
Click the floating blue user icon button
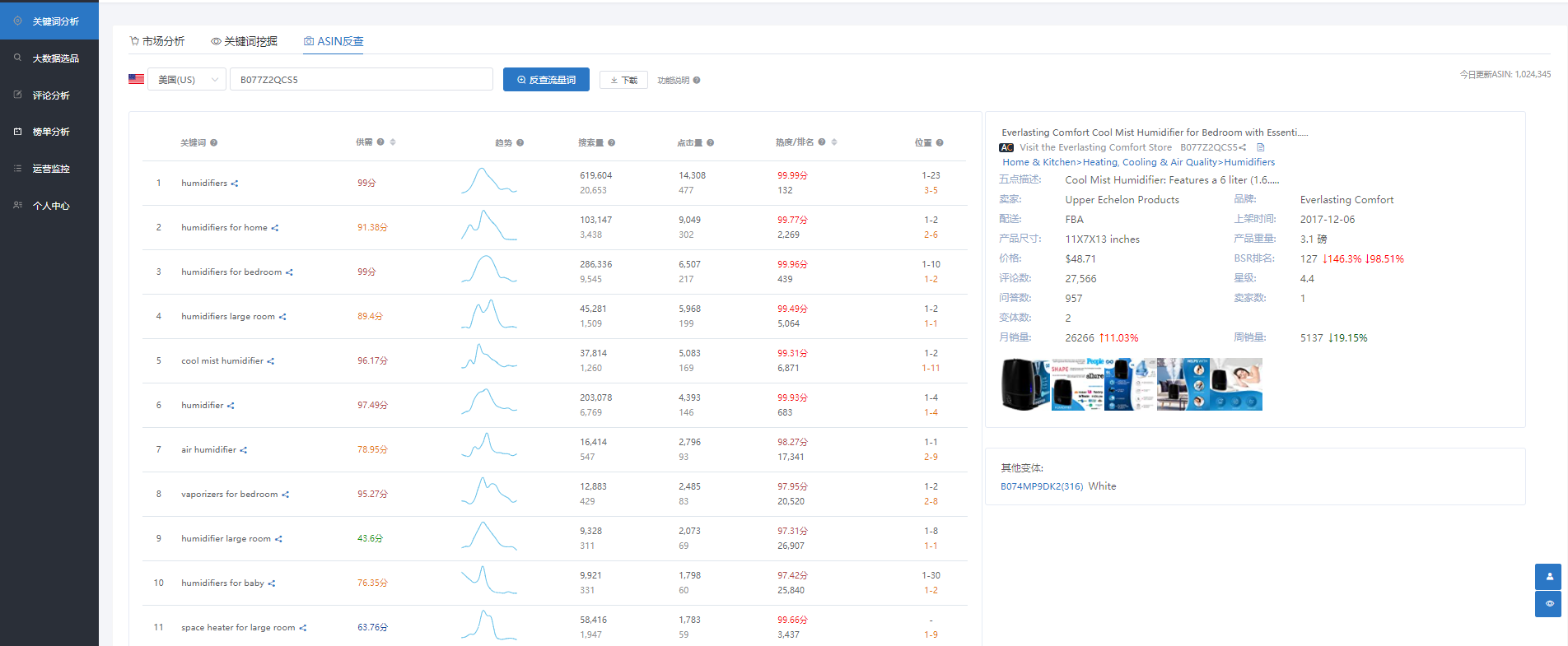pyautogui.click(x=1548, y=576)
